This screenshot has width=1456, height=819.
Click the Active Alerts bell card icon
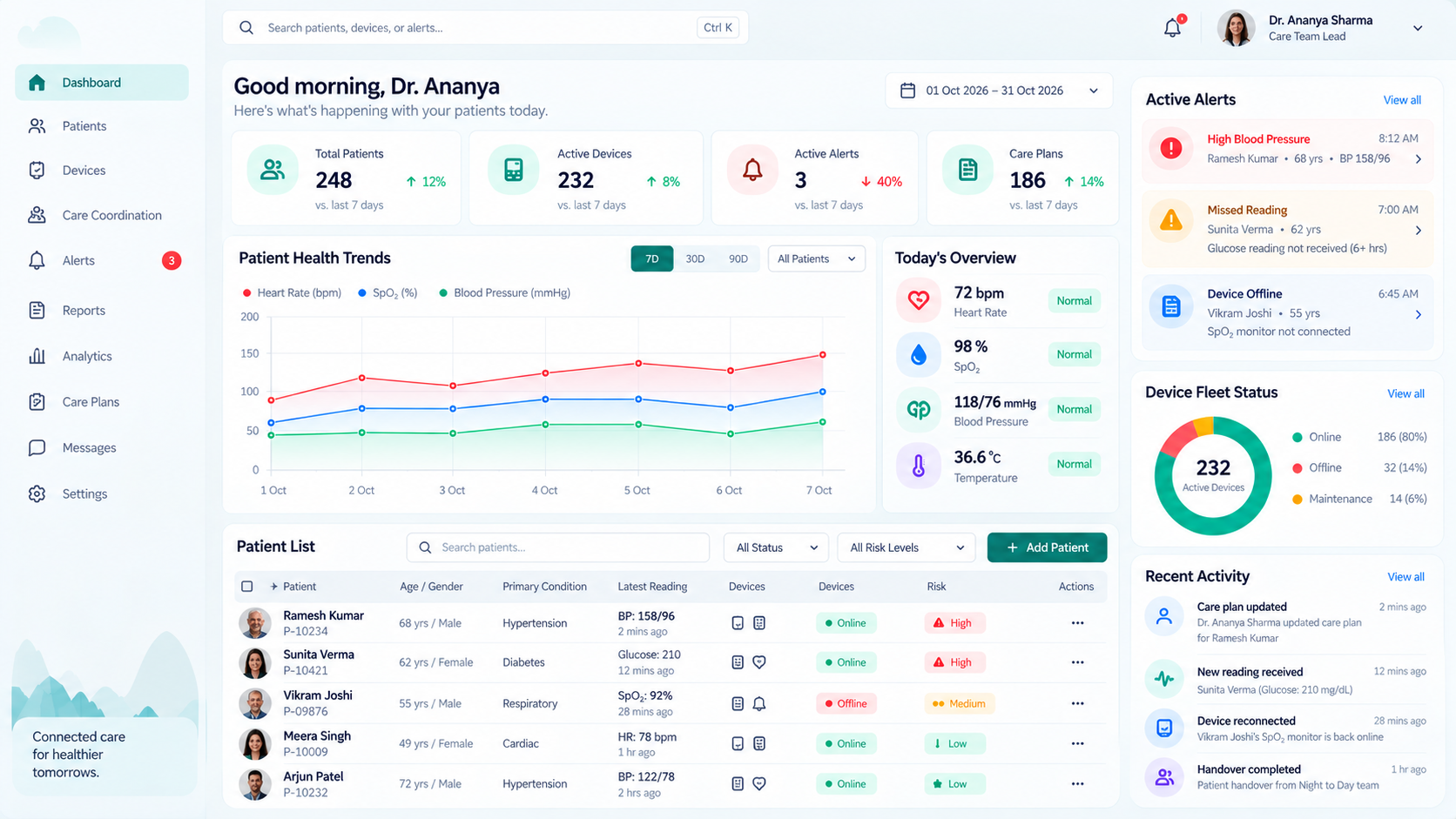752,170
